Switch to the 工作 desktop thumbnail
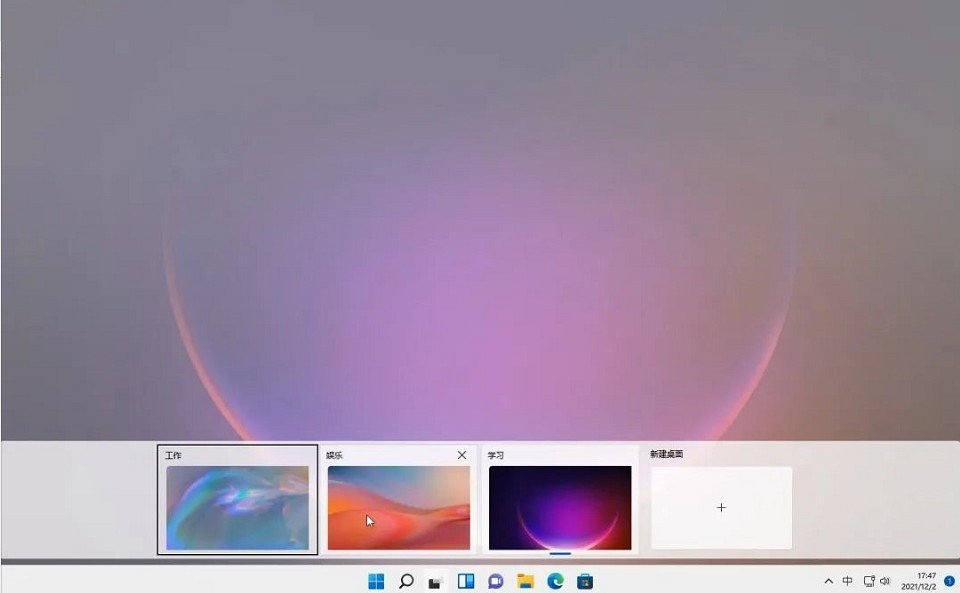Screen dimensions: 960x593 click(238, 507)
